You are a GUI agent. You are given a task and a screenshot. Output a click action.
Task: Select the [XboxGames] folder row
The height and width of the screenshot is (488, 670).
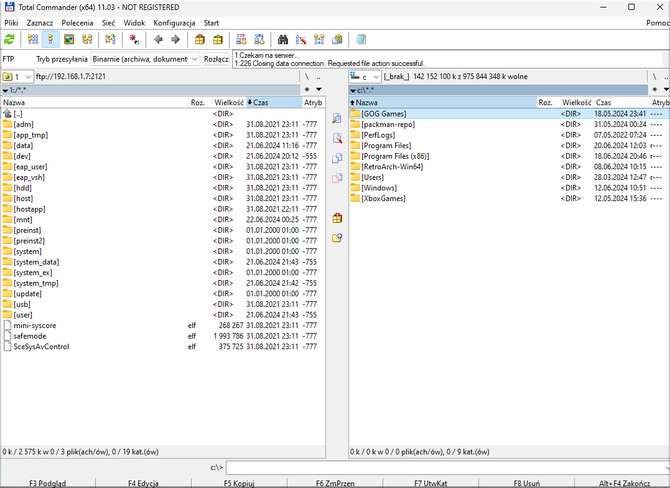tap(509, 198)
